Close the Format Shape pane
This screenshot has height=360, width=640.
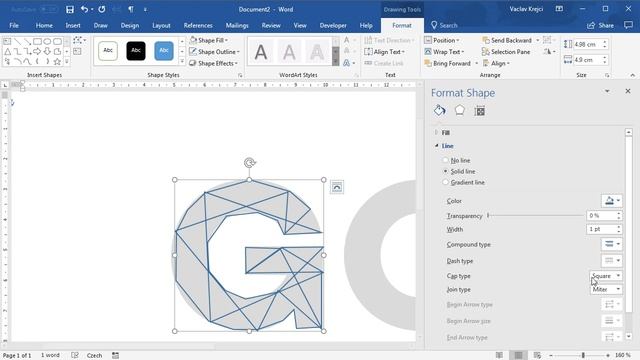tap(628, 91)
